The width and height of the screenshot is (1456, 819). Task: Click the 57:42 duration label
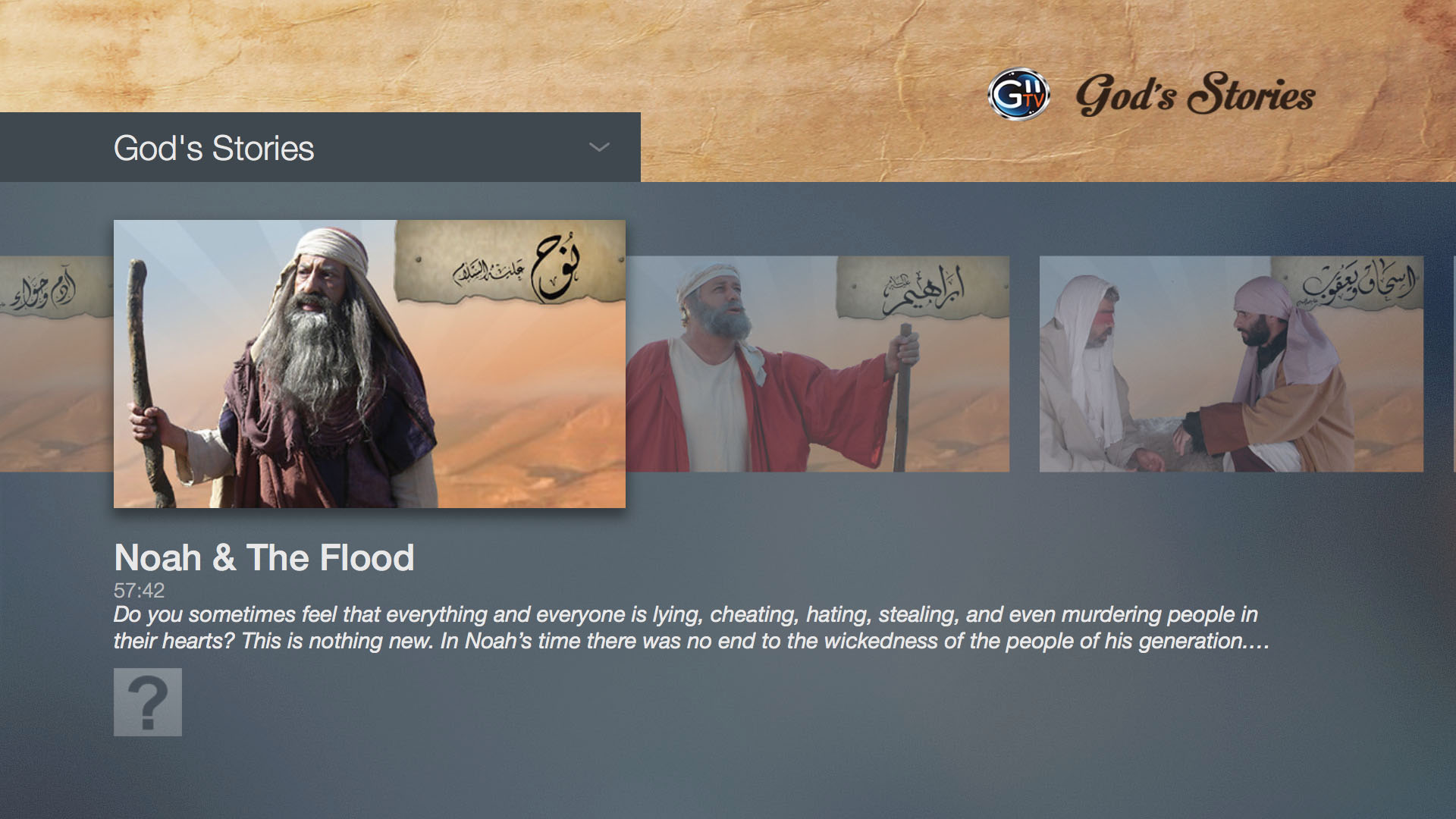click(139, 590)
